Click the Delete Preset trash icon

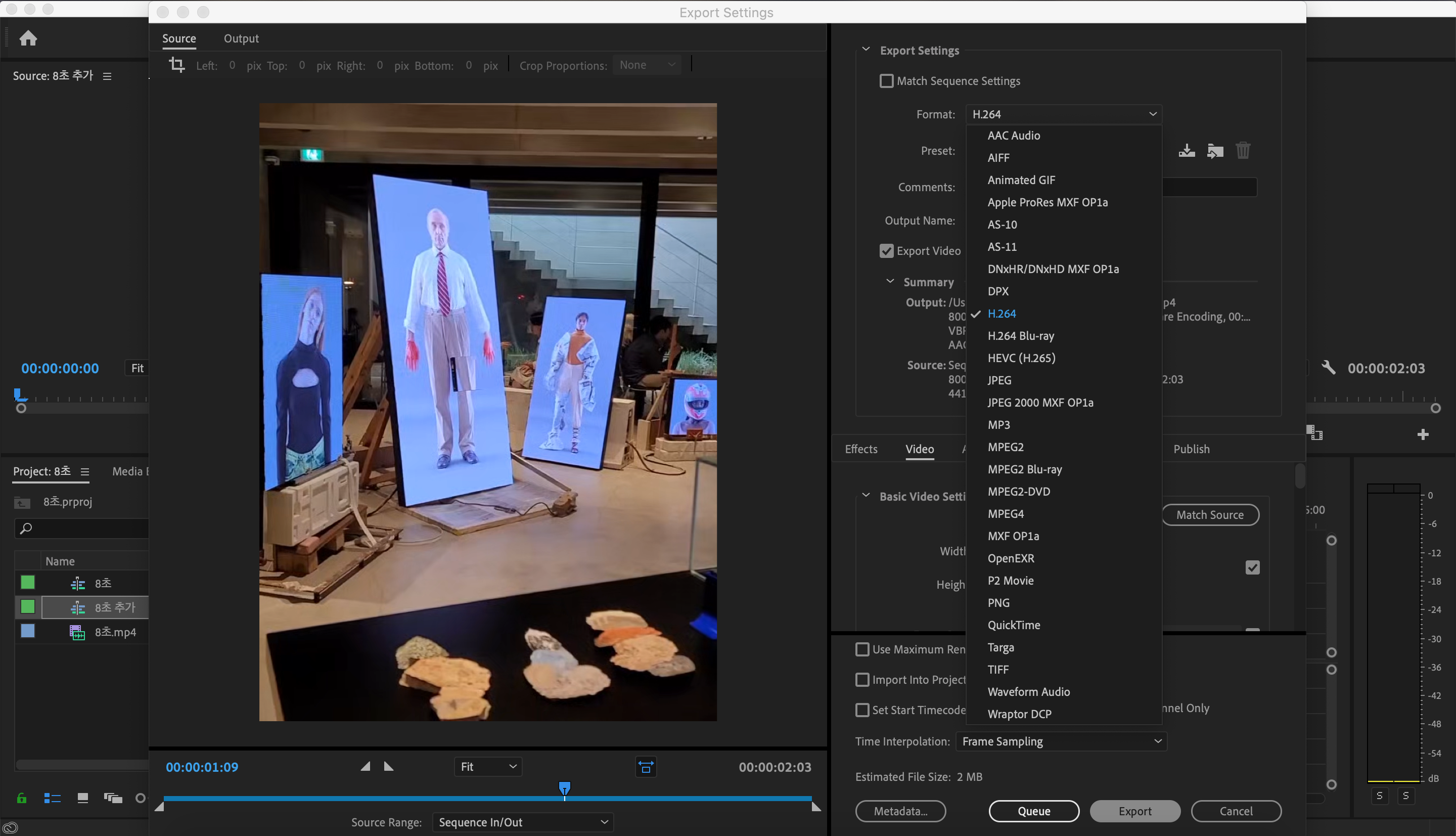pyautogui.click(x=1243, y=150)
